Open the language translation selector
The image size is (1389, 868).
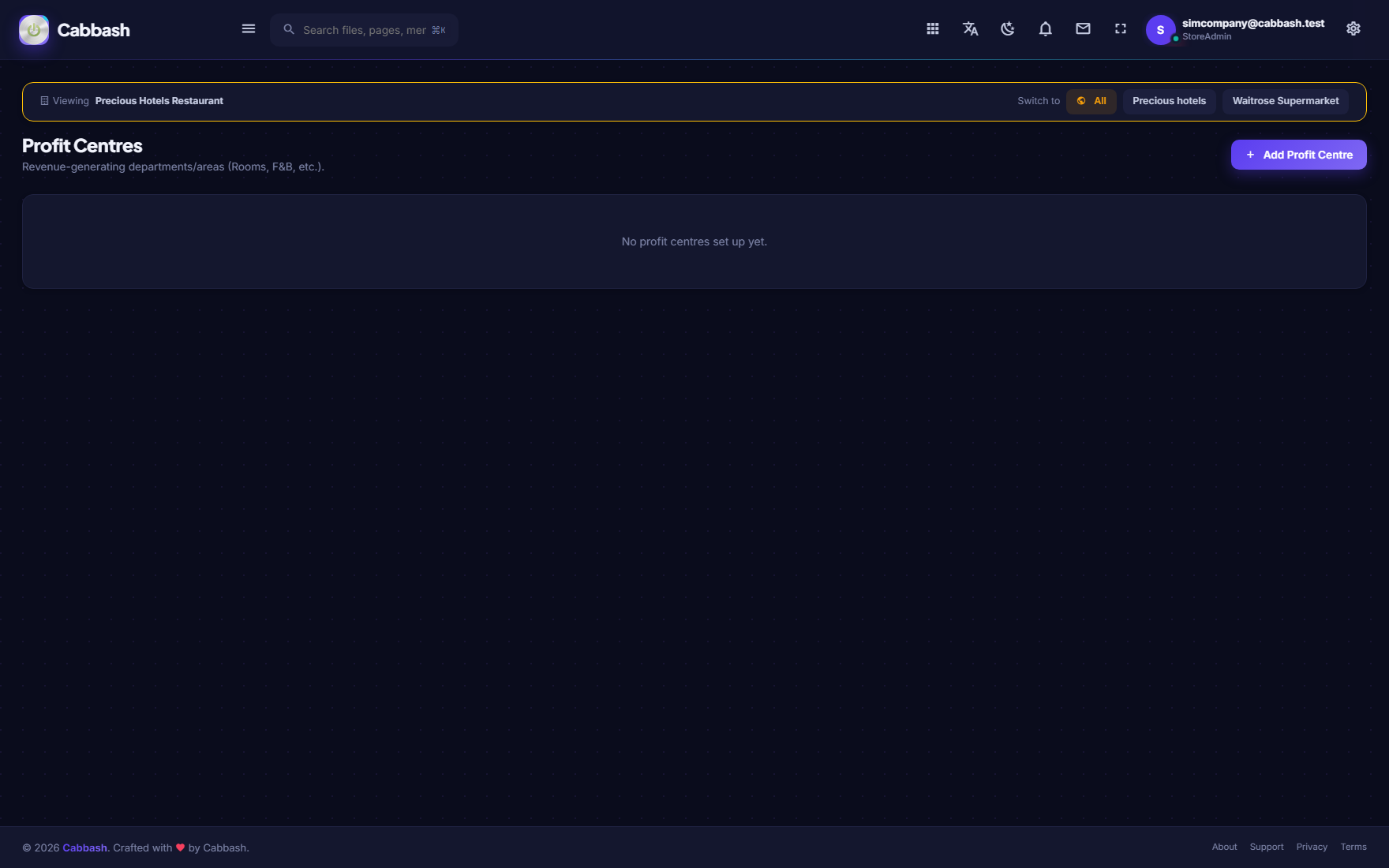971,29
